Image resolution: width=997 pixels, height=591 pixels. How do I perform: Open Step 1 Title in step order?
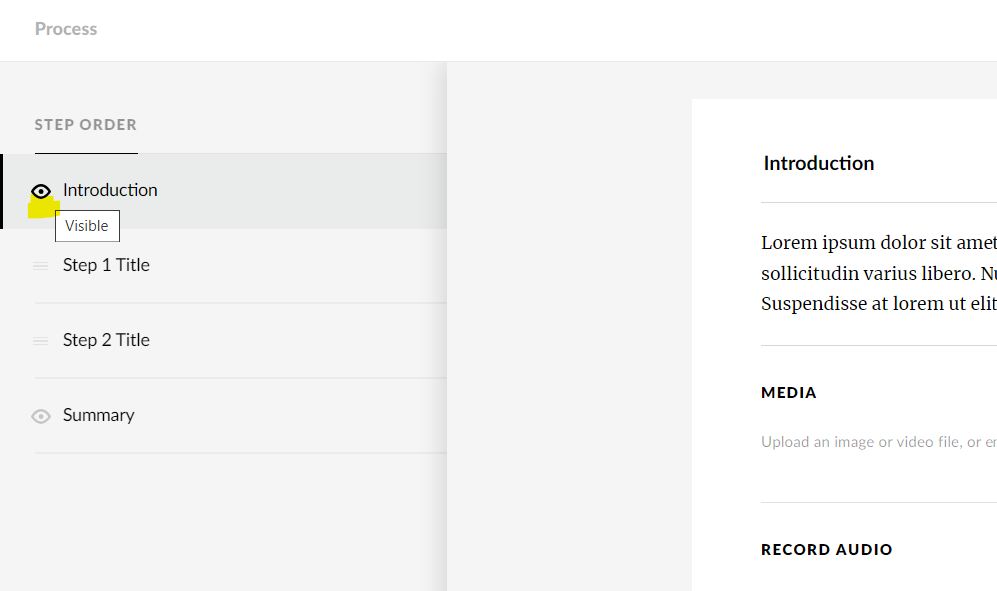pos(106,265)
